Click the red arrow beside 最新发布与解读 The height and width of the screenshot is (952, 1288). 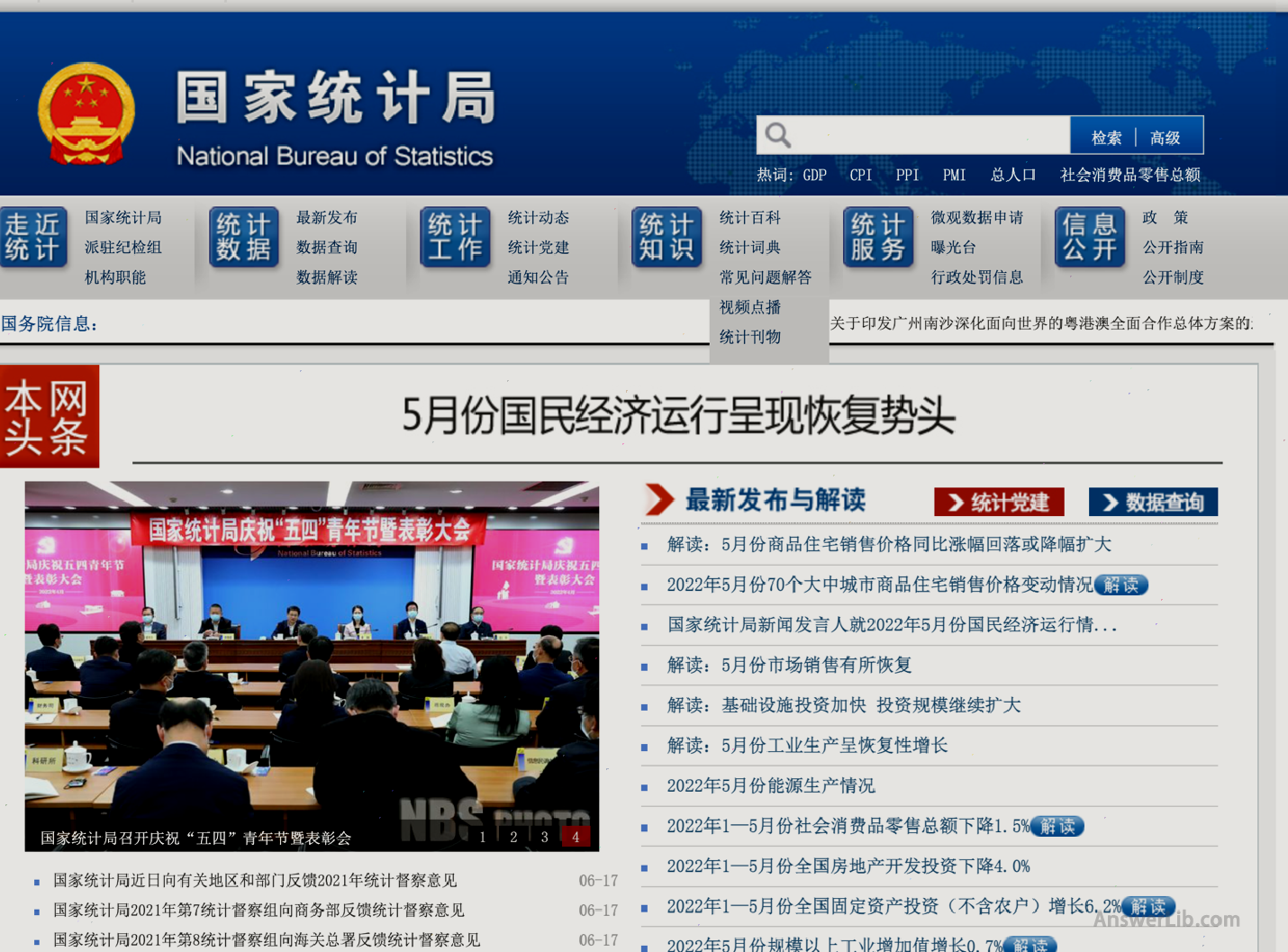(659, 499)
